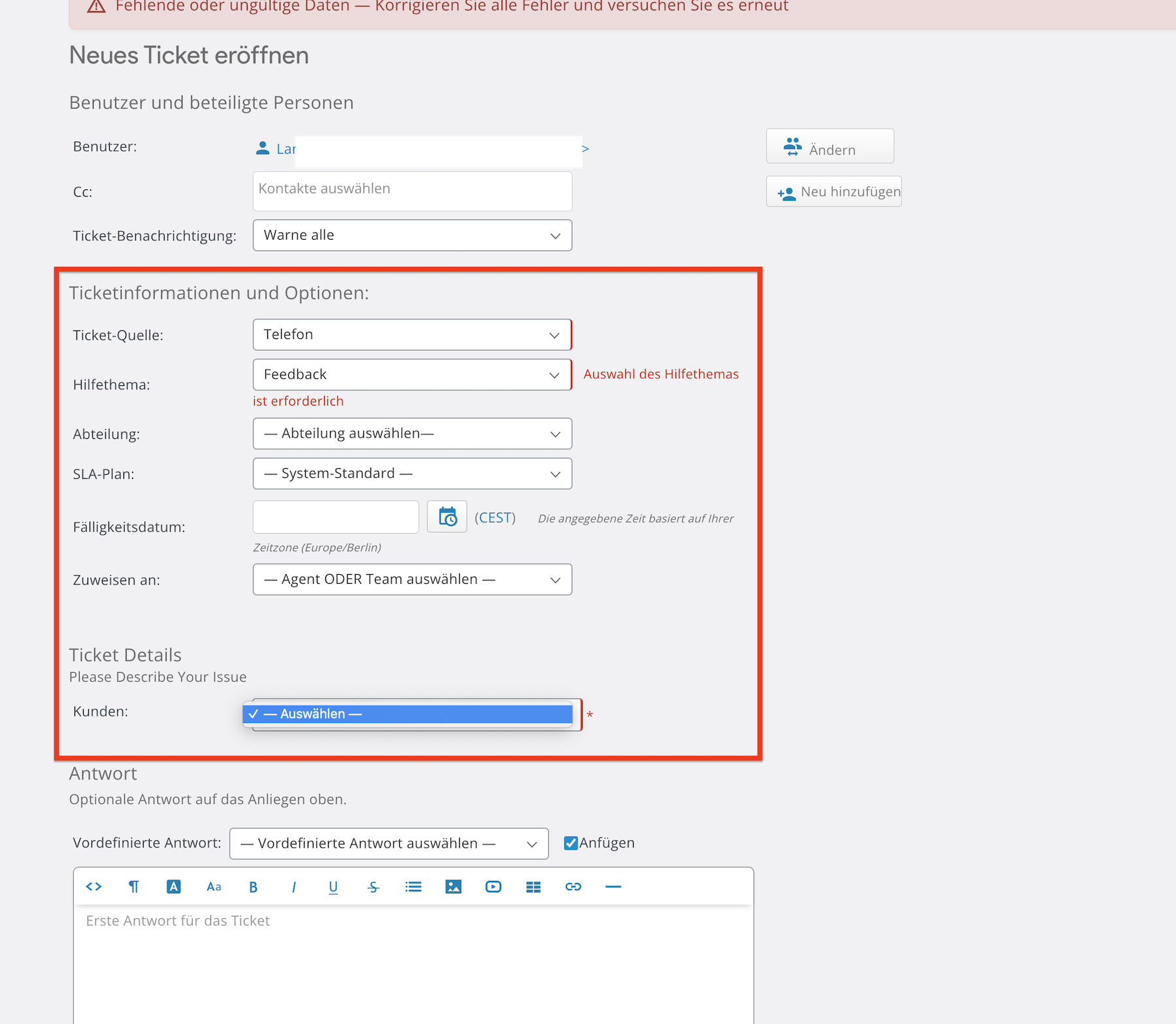Click the user icon next to Benutzer name

click(x=263, y=148)
